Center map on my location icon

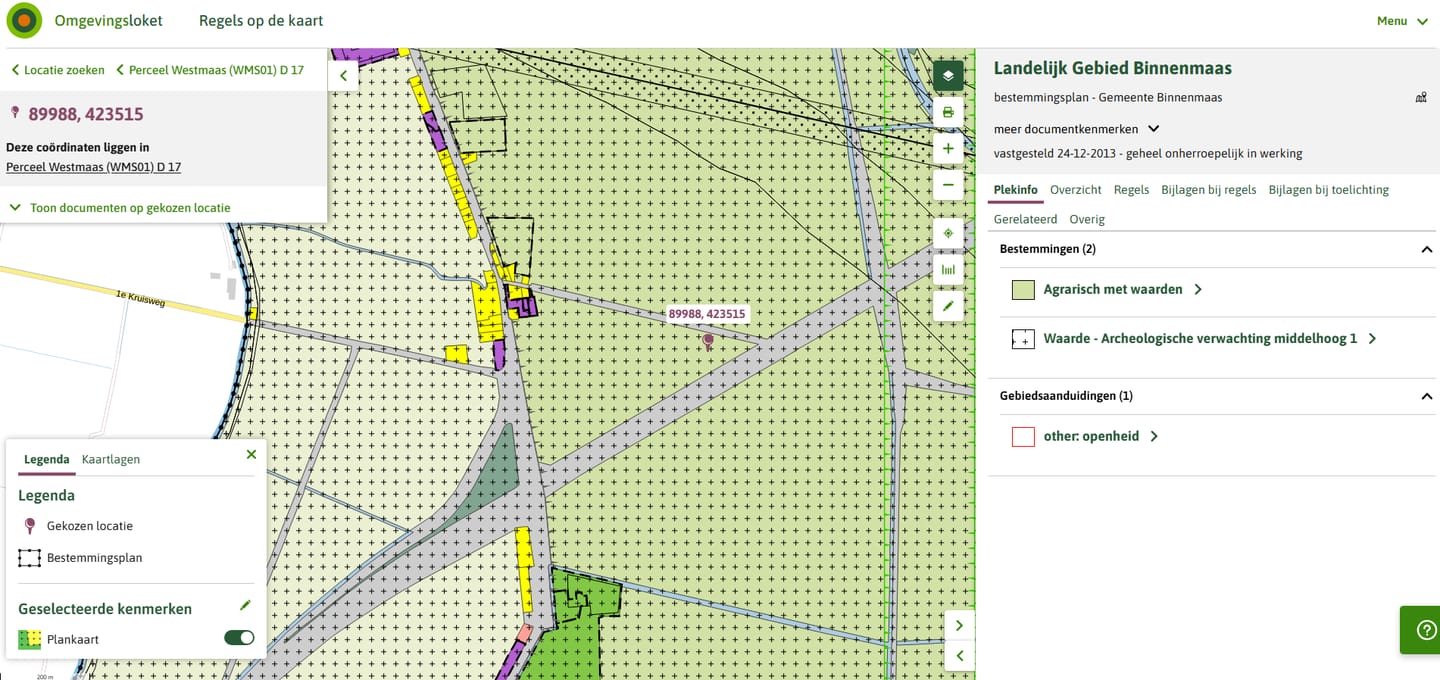(x=948, y=233)
